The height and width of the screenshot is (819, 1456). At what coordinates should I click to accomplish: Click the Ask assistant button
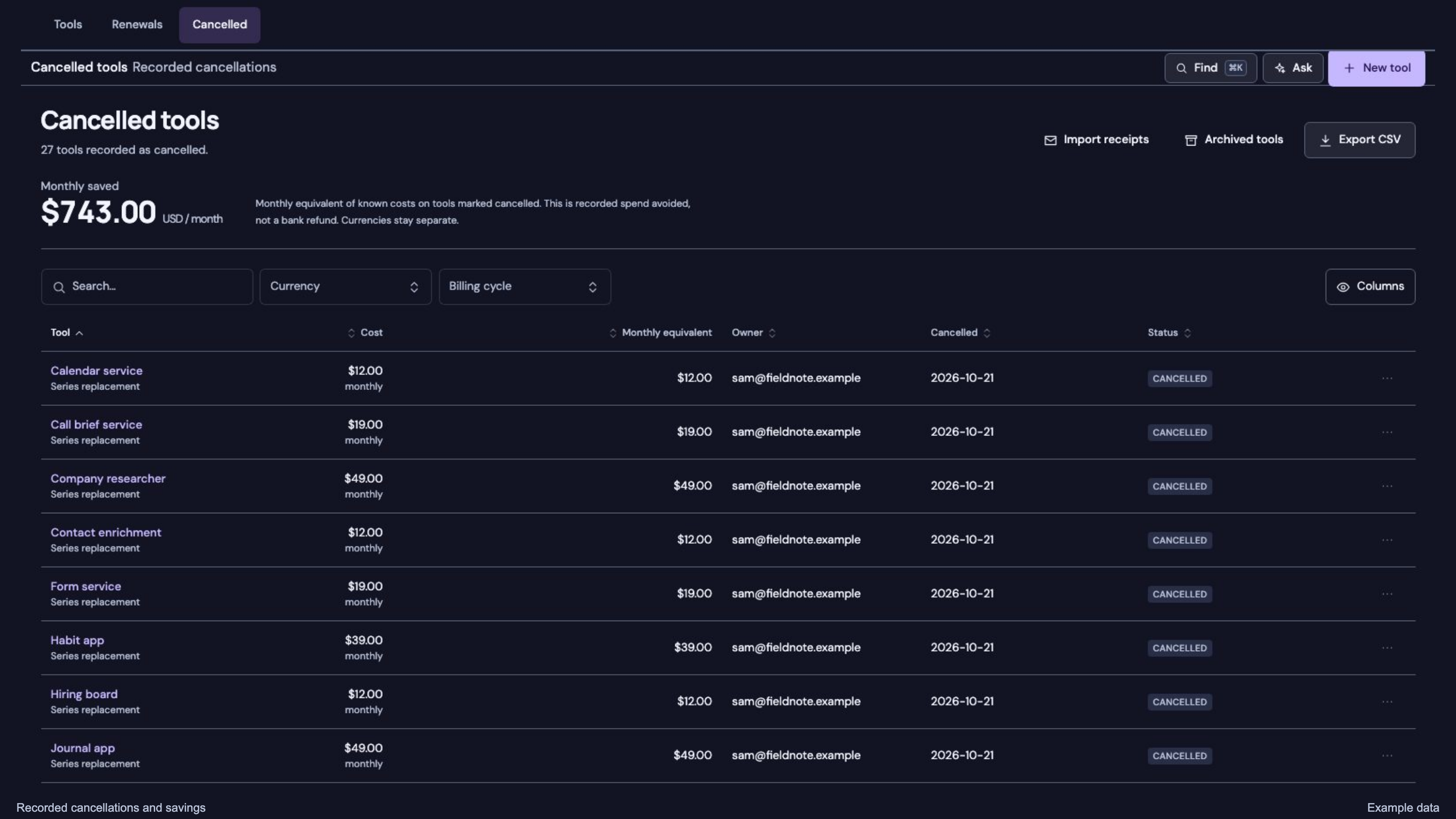tap(1293, 68)
